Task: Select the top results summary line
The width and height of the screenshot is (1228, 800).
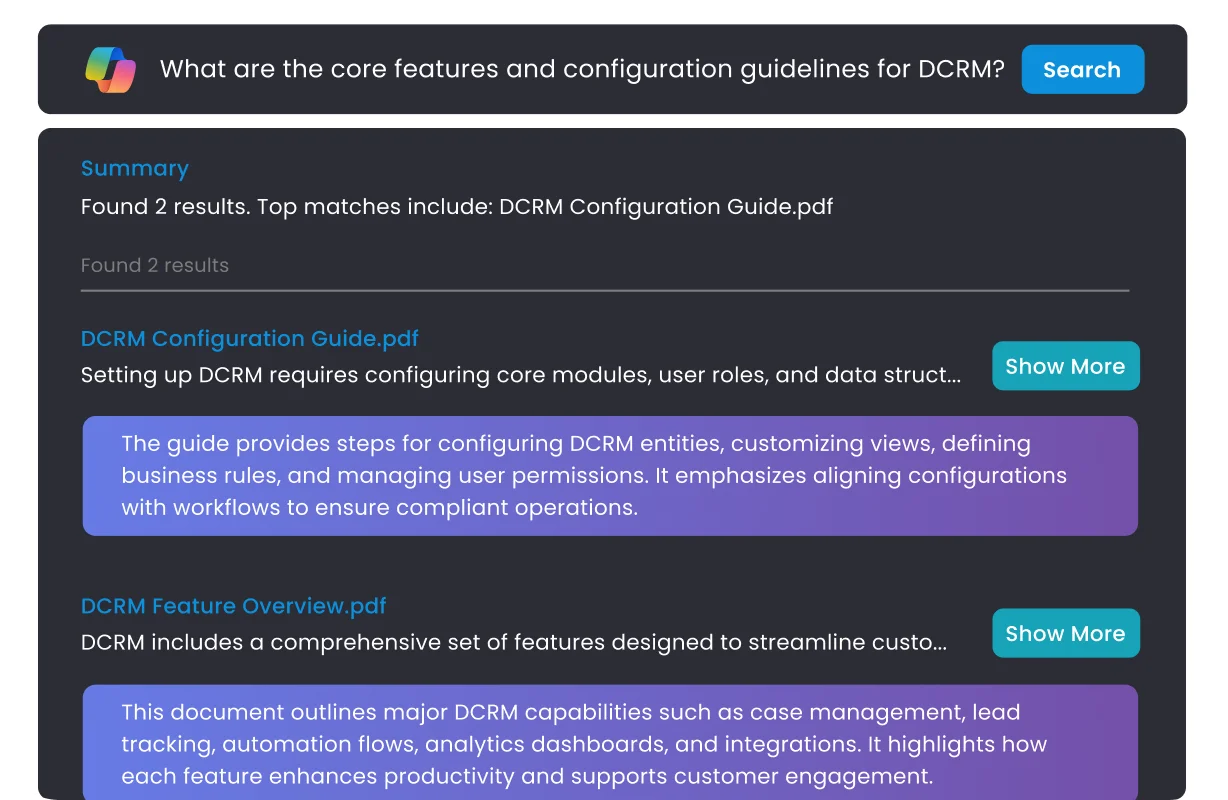Action: 456,207
